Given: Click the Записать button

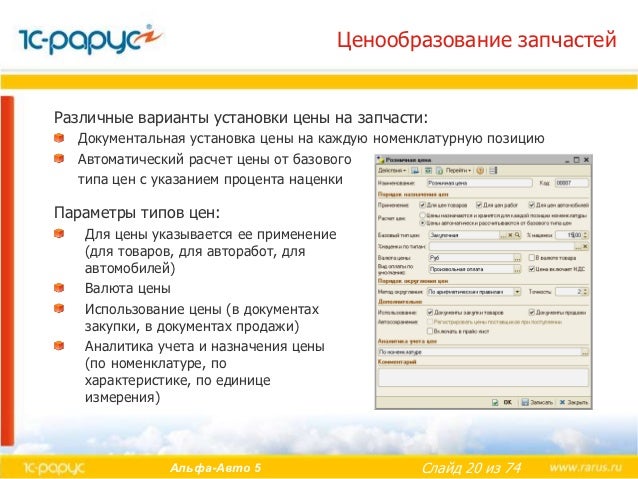Looking at the screenshot, I should click(x=537, y=402).
